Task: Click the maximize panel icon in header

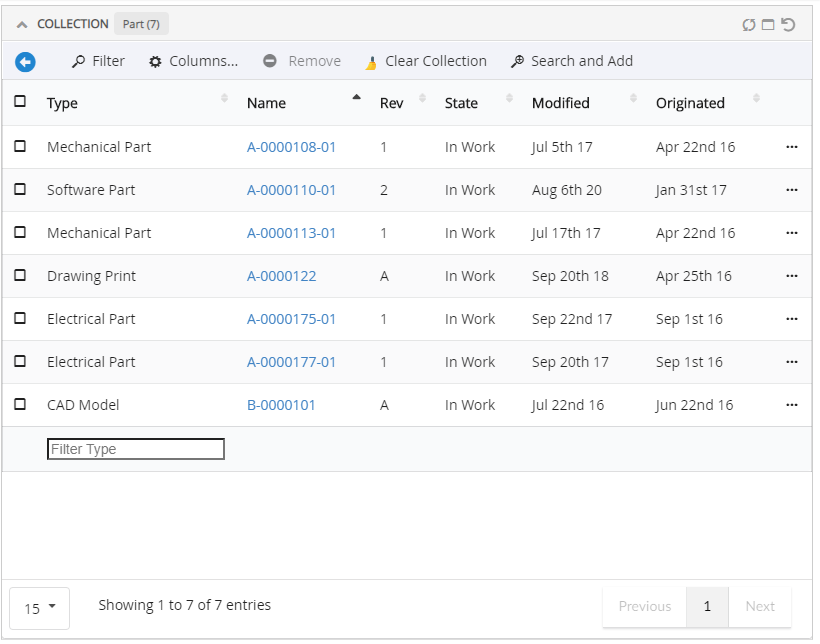Action: pos(768,24)
